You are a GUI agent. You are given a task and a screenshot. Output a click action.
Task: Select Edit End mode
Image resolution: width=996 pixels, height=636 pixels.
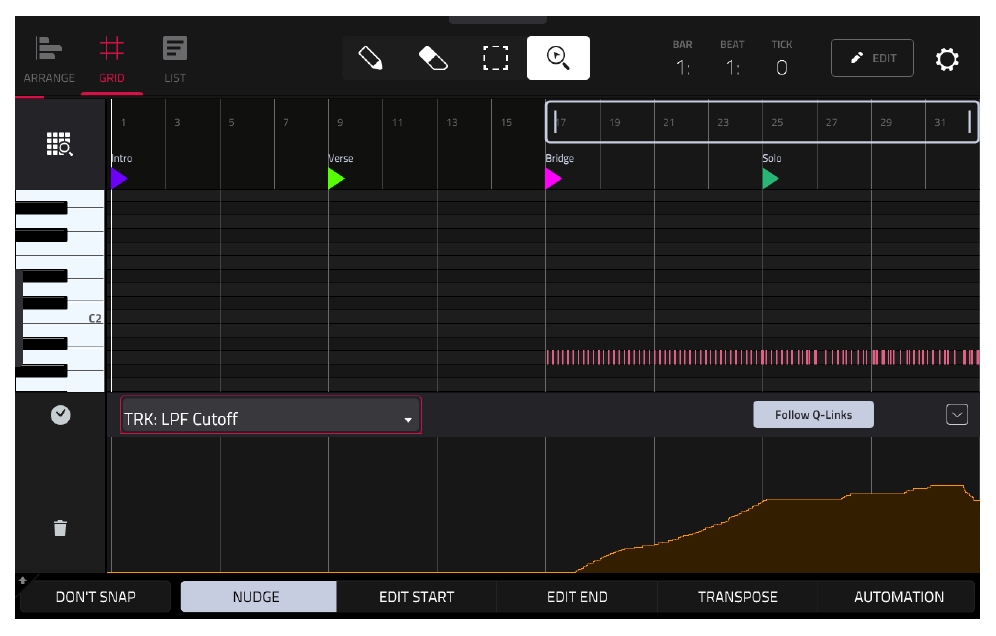(577, 597)
